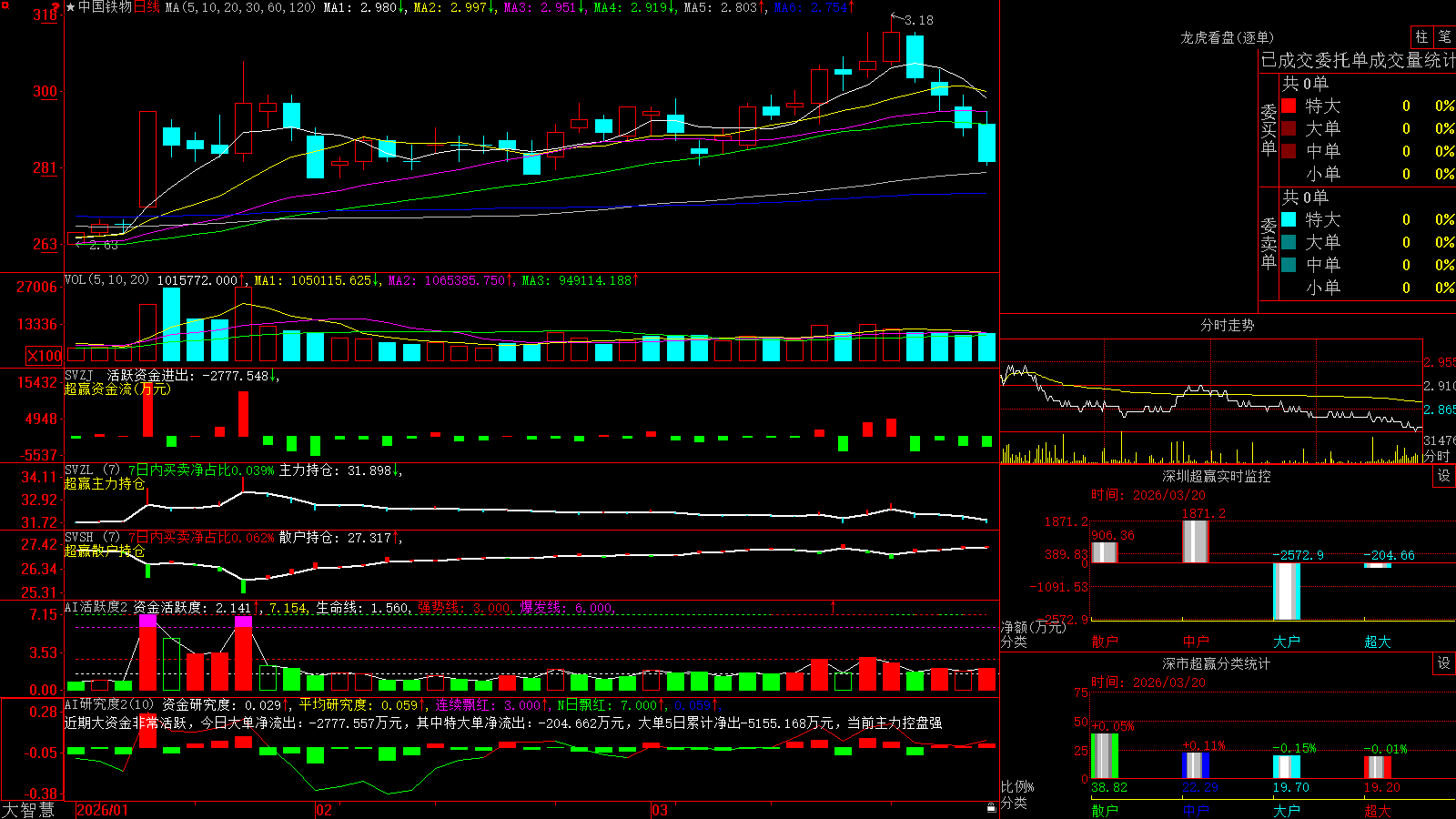Click the stock name 中国铁物
This screenshot has height=819, width=1456.
[x=105, y=7]
